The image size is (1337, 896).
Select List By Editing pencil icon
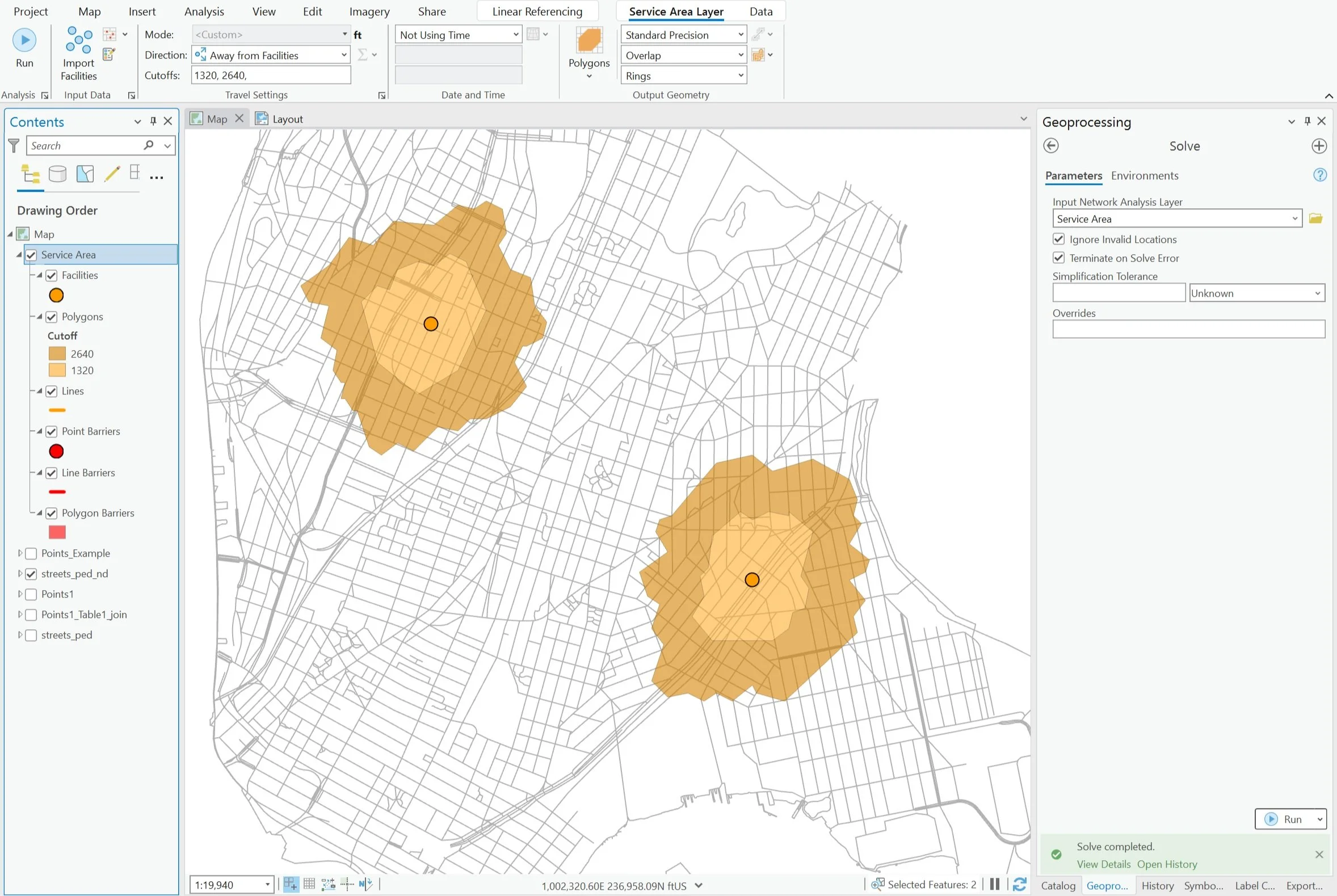(112, 174)
